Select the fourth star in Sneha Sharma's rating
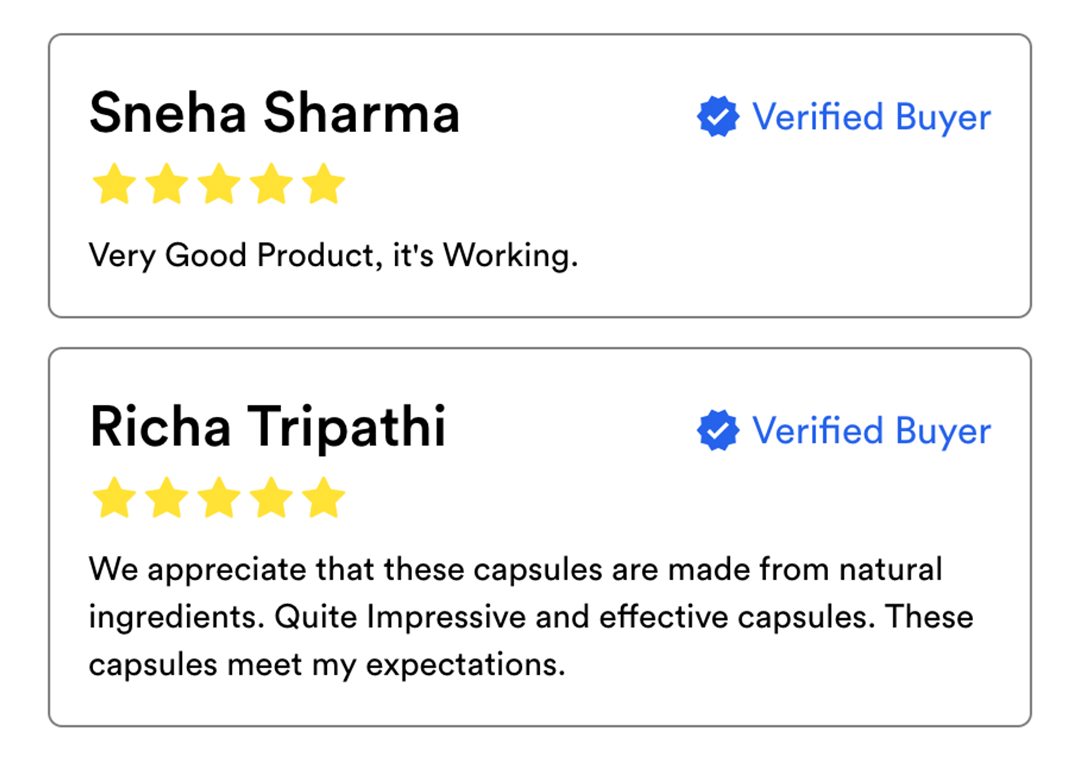The height and width of the screenshot is (758, 1080). click(270, 185)
